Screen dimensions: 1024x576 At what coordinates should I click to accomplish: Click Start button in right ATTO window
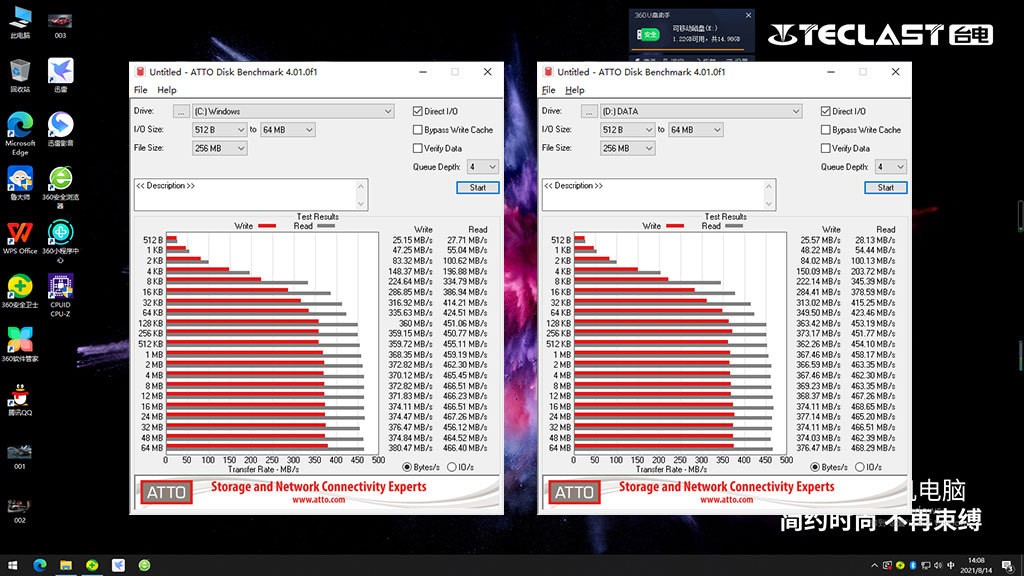coord(886,188)
